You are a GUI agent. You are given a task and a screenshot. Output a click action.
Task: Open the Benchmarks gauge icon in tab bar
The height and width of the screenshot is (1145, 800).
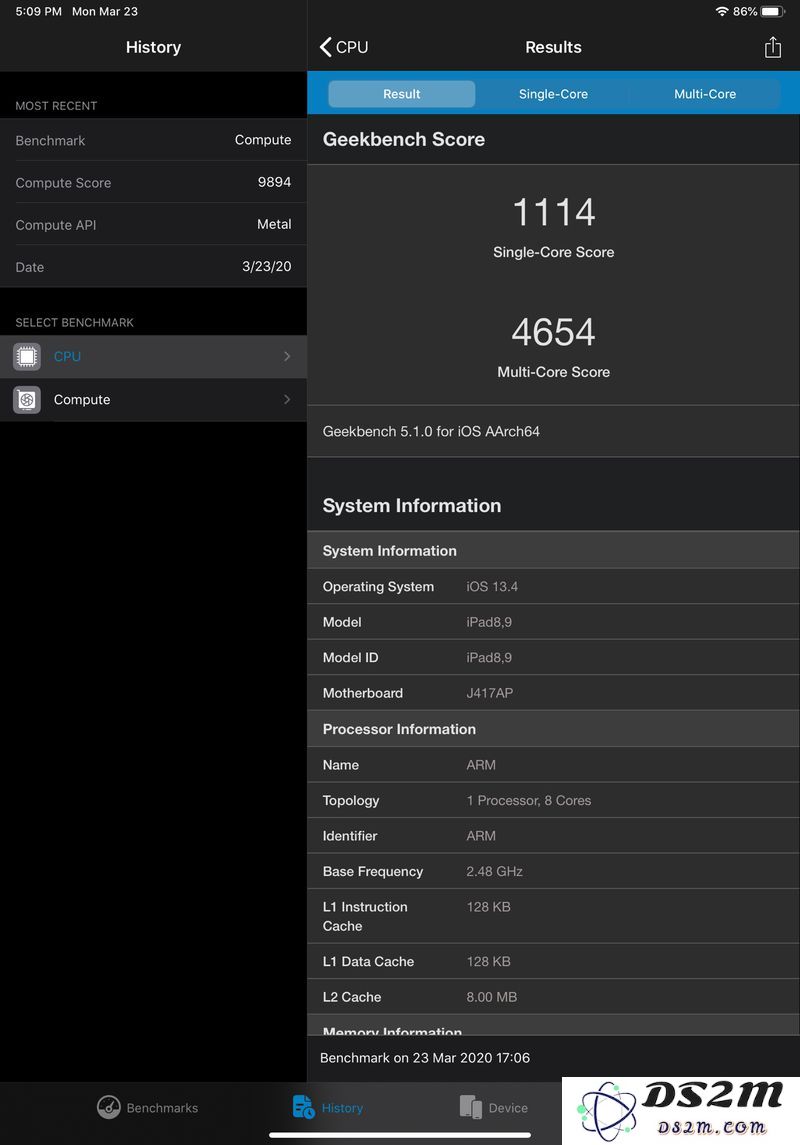(x=109, y=1107)
